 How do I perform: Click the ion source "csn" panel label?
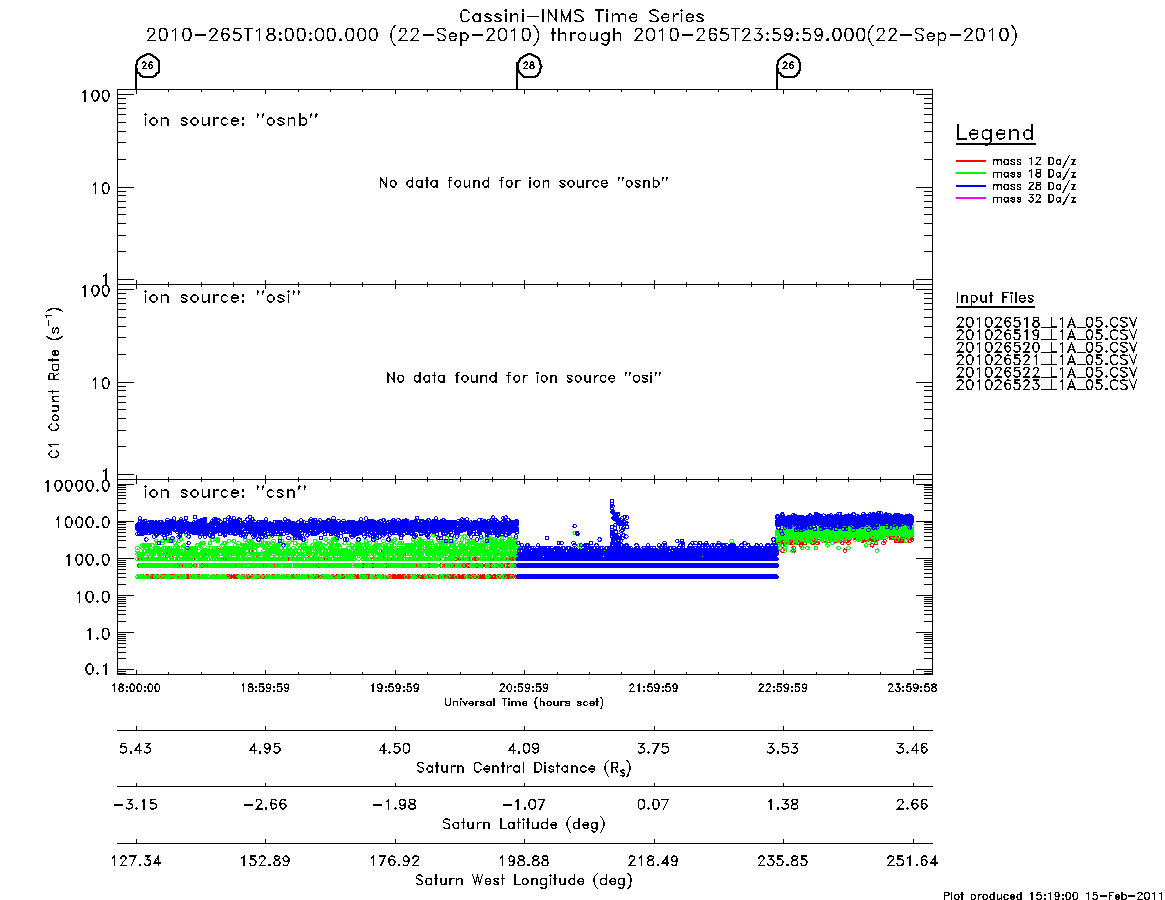pos(225,492)
